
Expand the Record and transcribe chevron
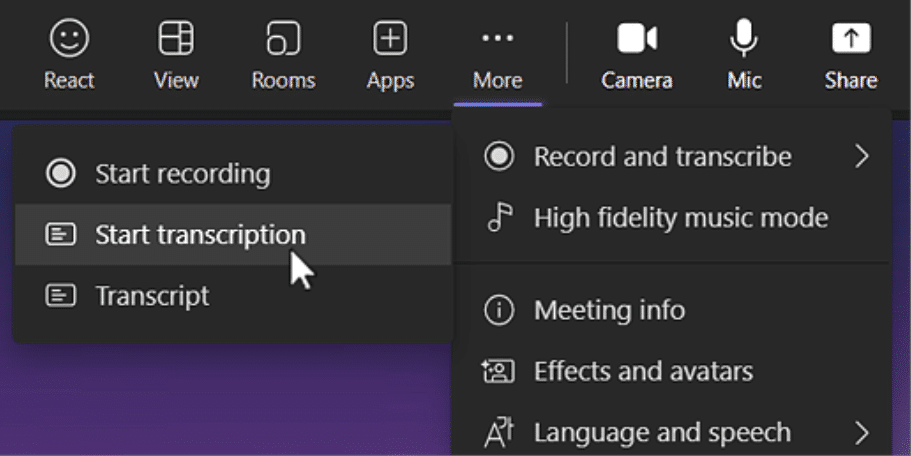coord(861,157)
